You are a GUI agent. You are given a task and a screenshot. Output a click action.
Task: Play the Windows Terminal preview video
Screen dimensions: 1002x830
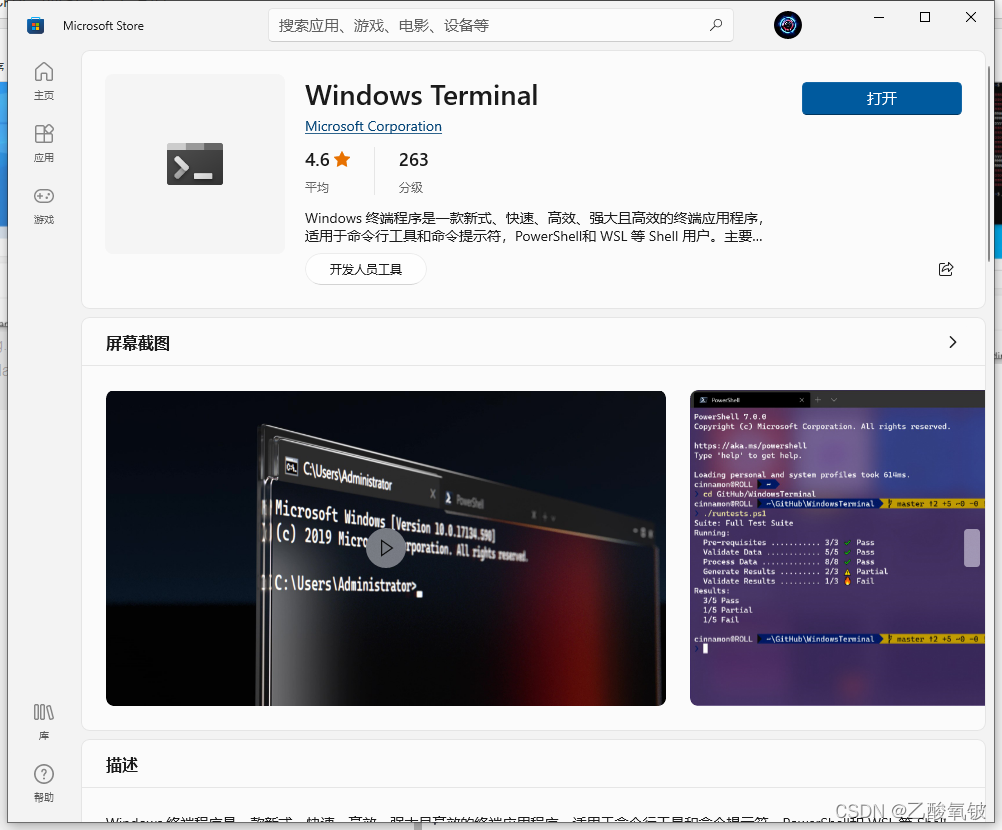[386, 548]
